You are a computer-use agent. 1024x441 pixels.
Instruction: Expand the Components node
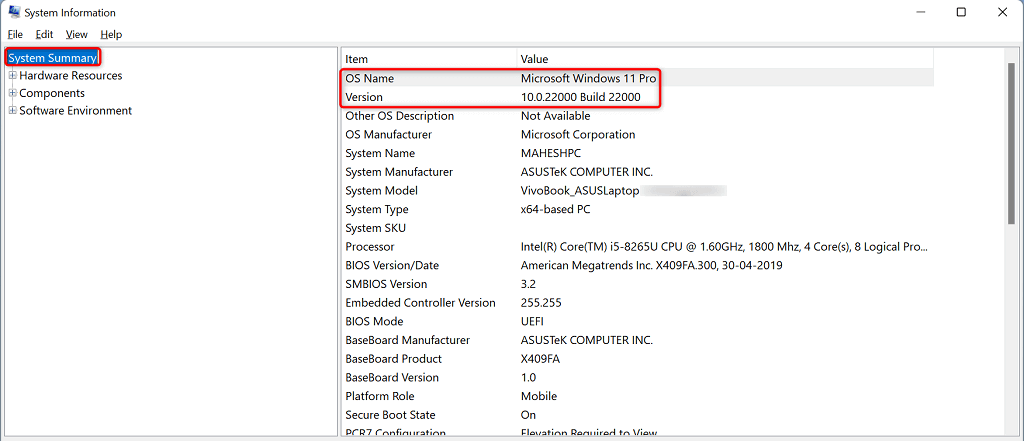tap(13, 93)
